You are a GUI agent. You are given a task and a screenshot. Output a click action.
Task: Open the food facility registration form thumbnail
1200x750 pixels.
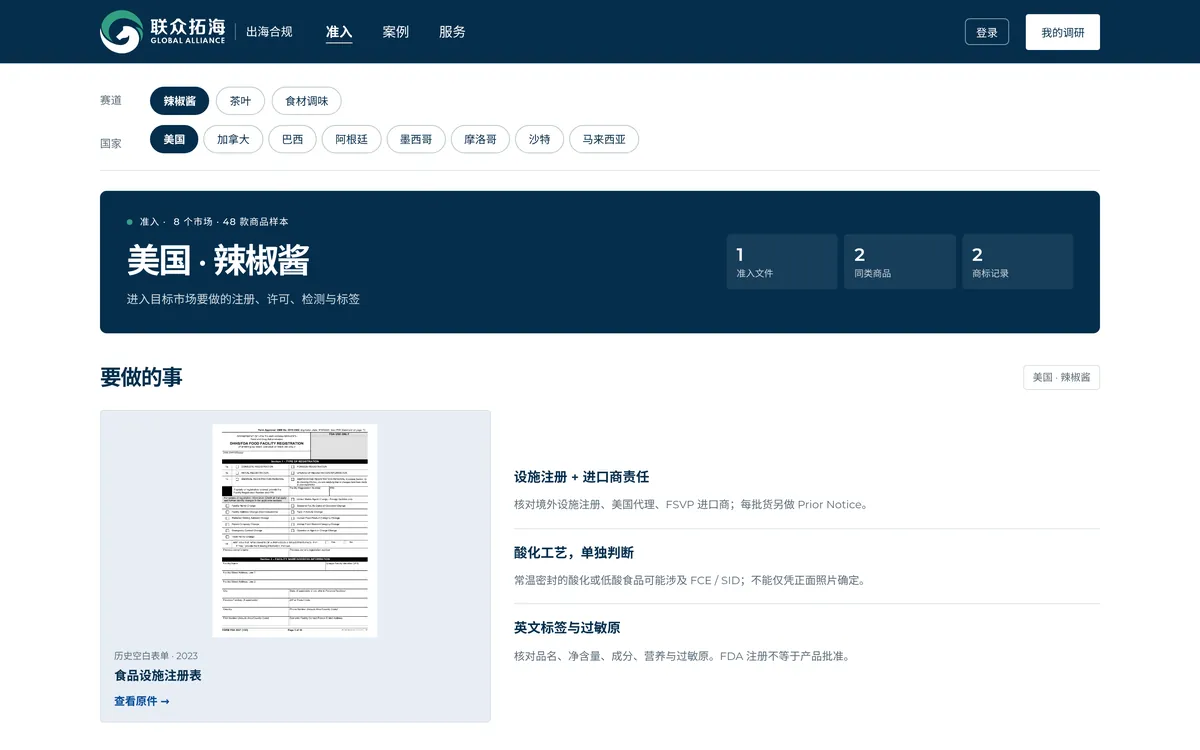click(295, 530)
